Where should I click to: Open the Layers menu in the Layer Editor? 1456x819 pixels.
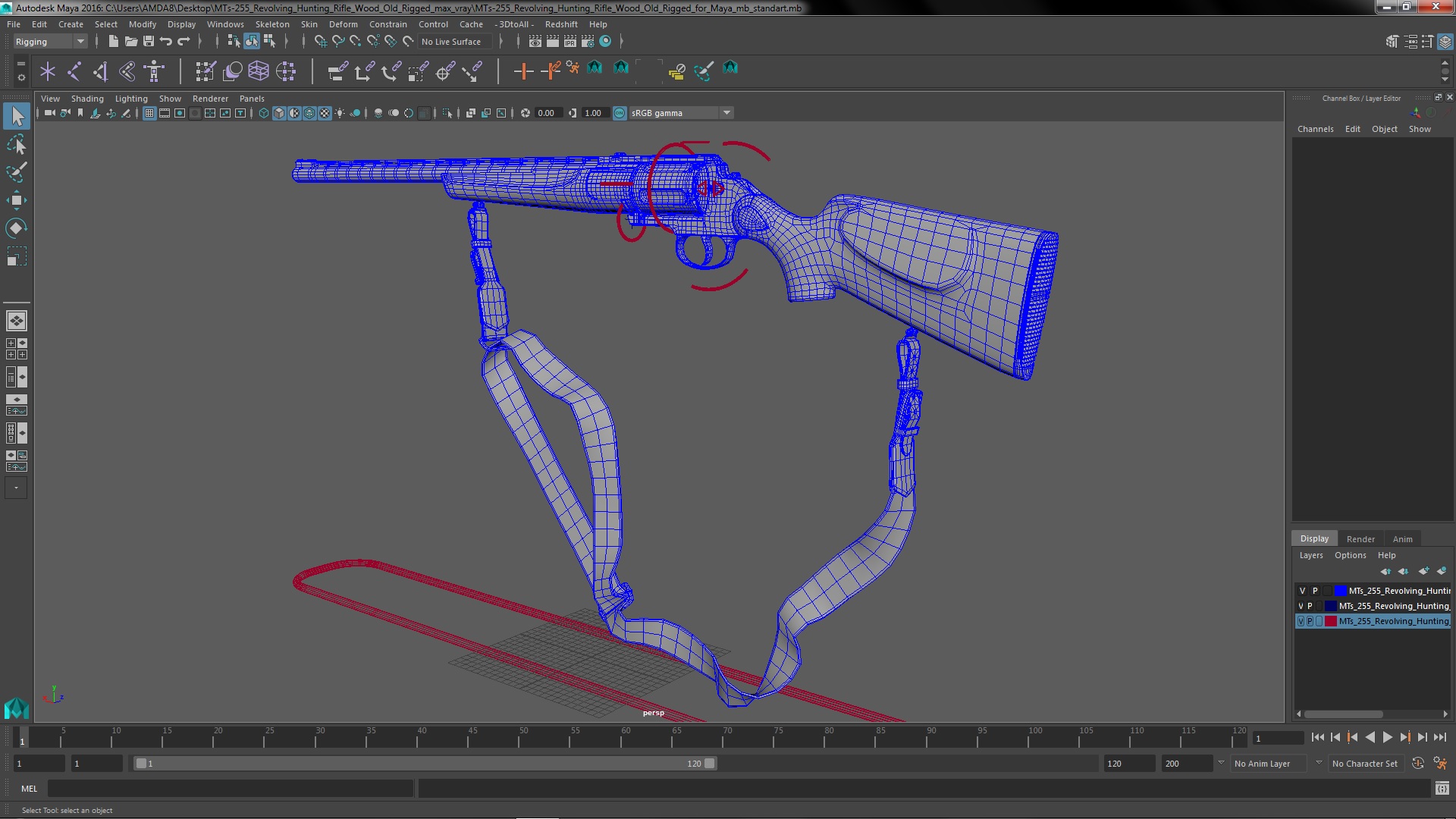1310,555
